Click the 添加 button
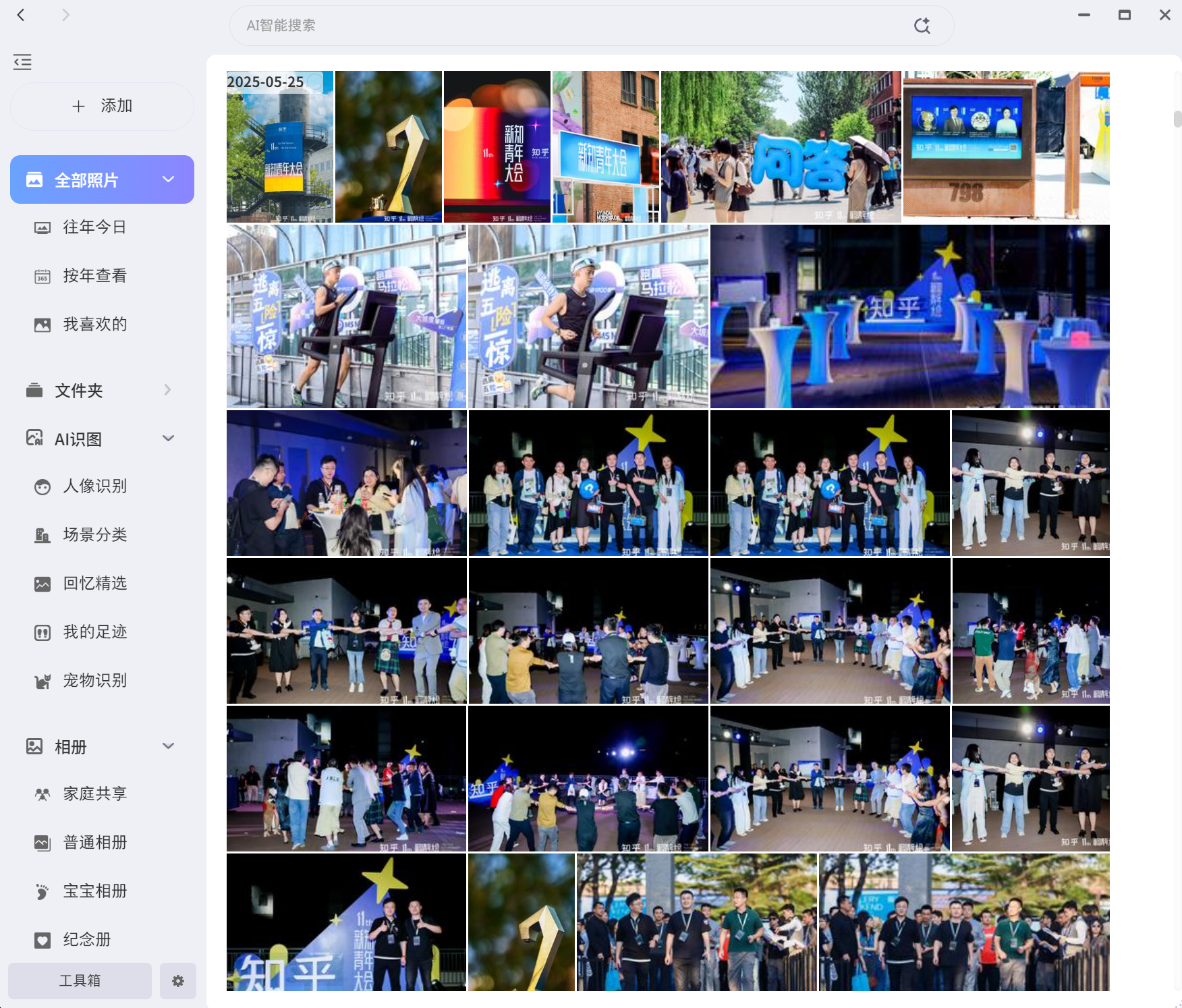 coord(102,106)
